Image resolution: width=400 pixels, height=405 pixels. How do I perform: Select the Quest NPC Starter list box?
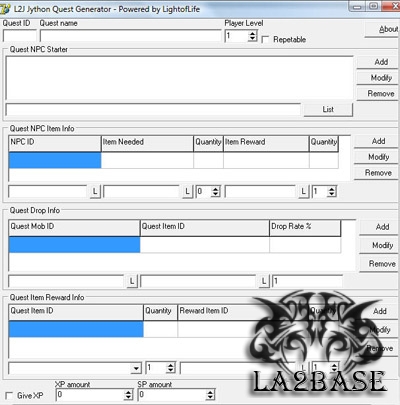pos(179,78)
